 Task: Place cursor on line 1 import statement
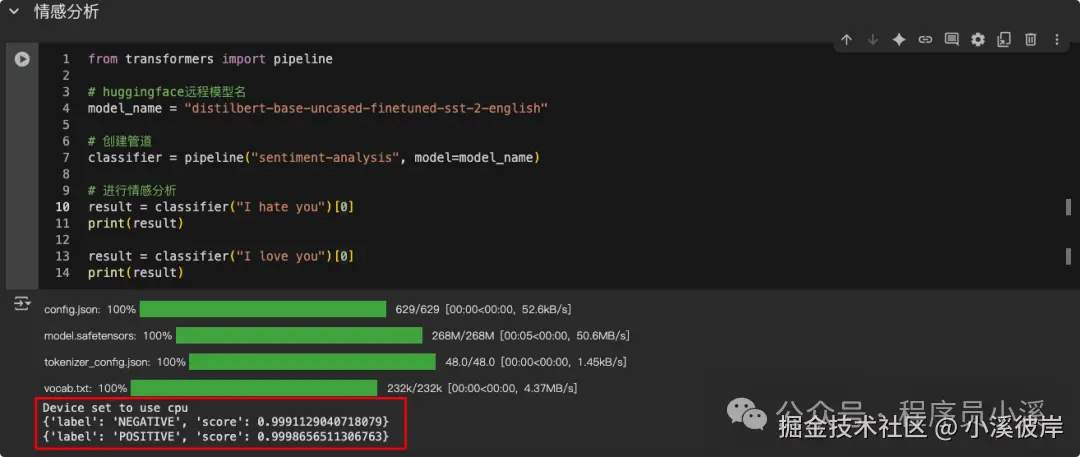point(210,59)
